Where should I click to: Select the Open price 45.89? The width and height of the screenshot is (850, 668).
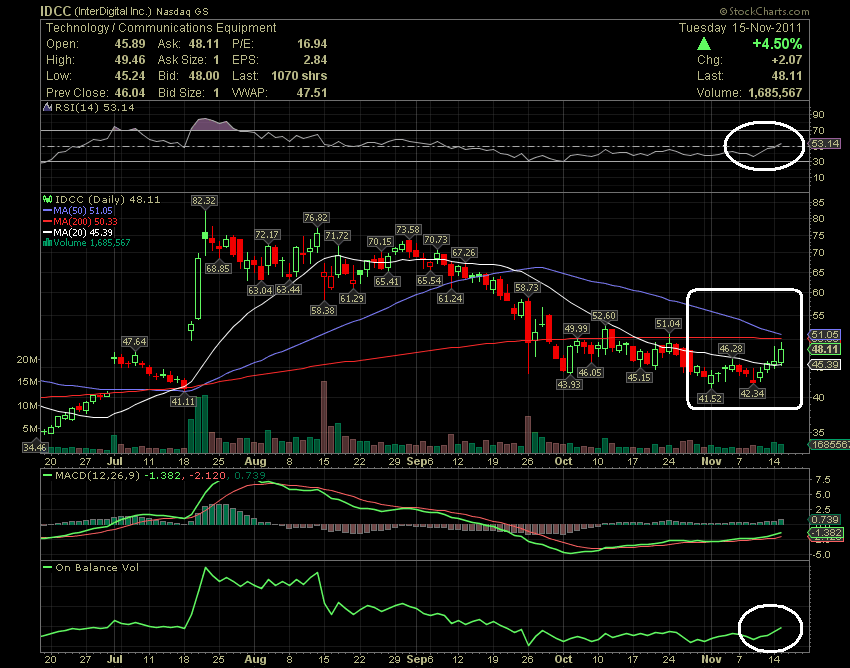click(x=130, y=44)
